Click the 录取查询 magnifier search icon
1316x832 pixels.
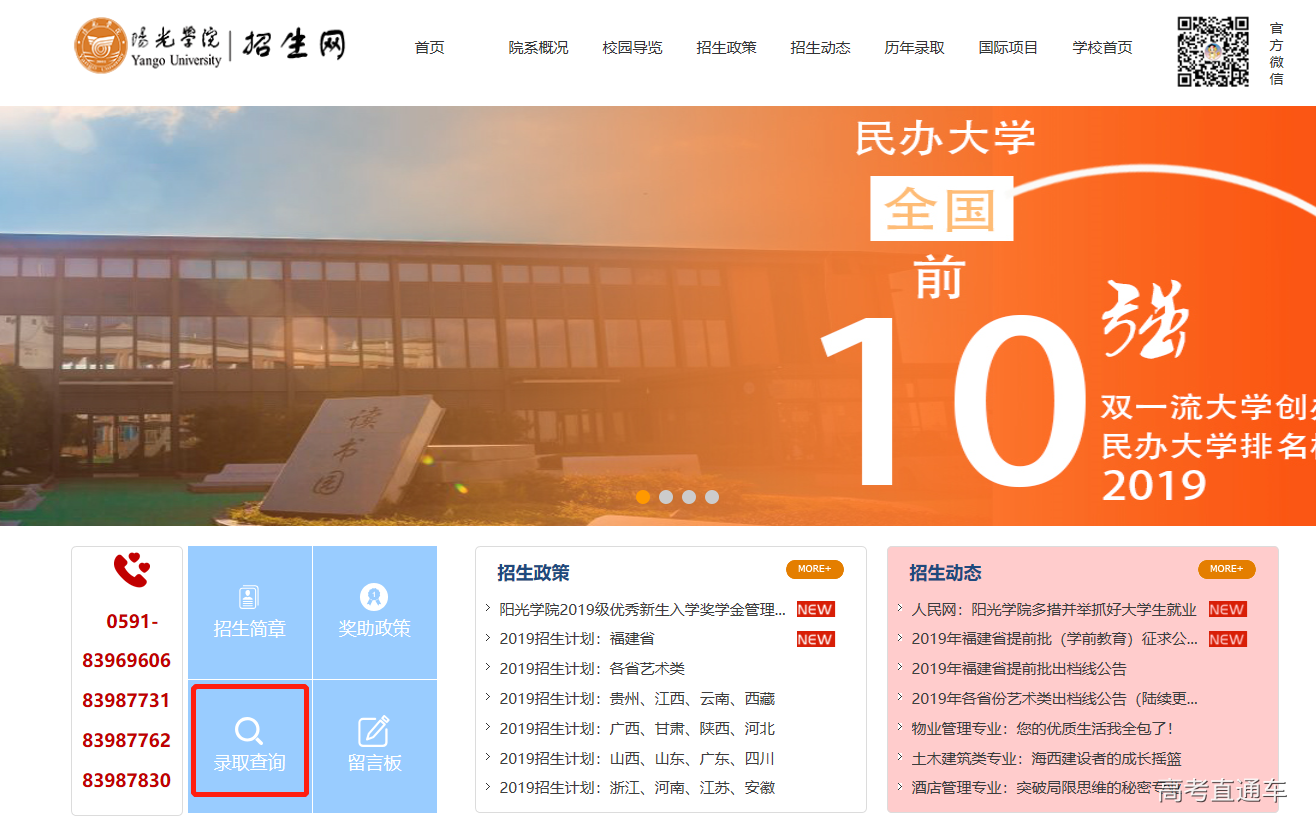point(249,730)
